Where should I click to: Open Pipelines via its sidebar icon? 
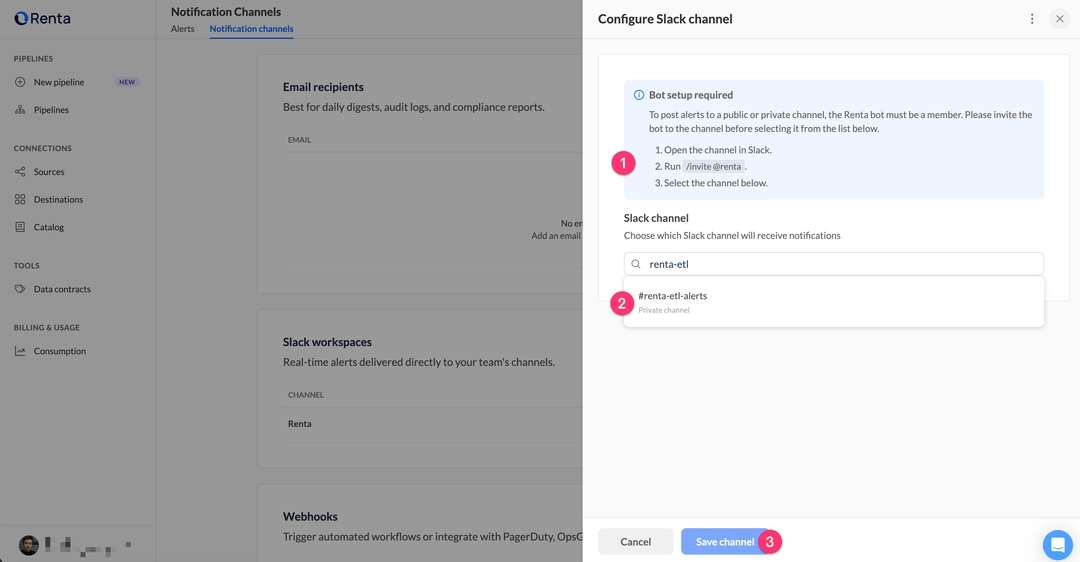point(20,110)
